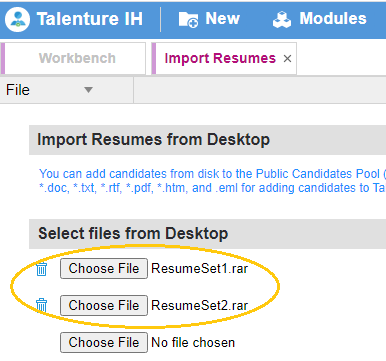Choose File button showing No file chosen
The height and width of the screenshot is (361, 386).
[104, 342]
